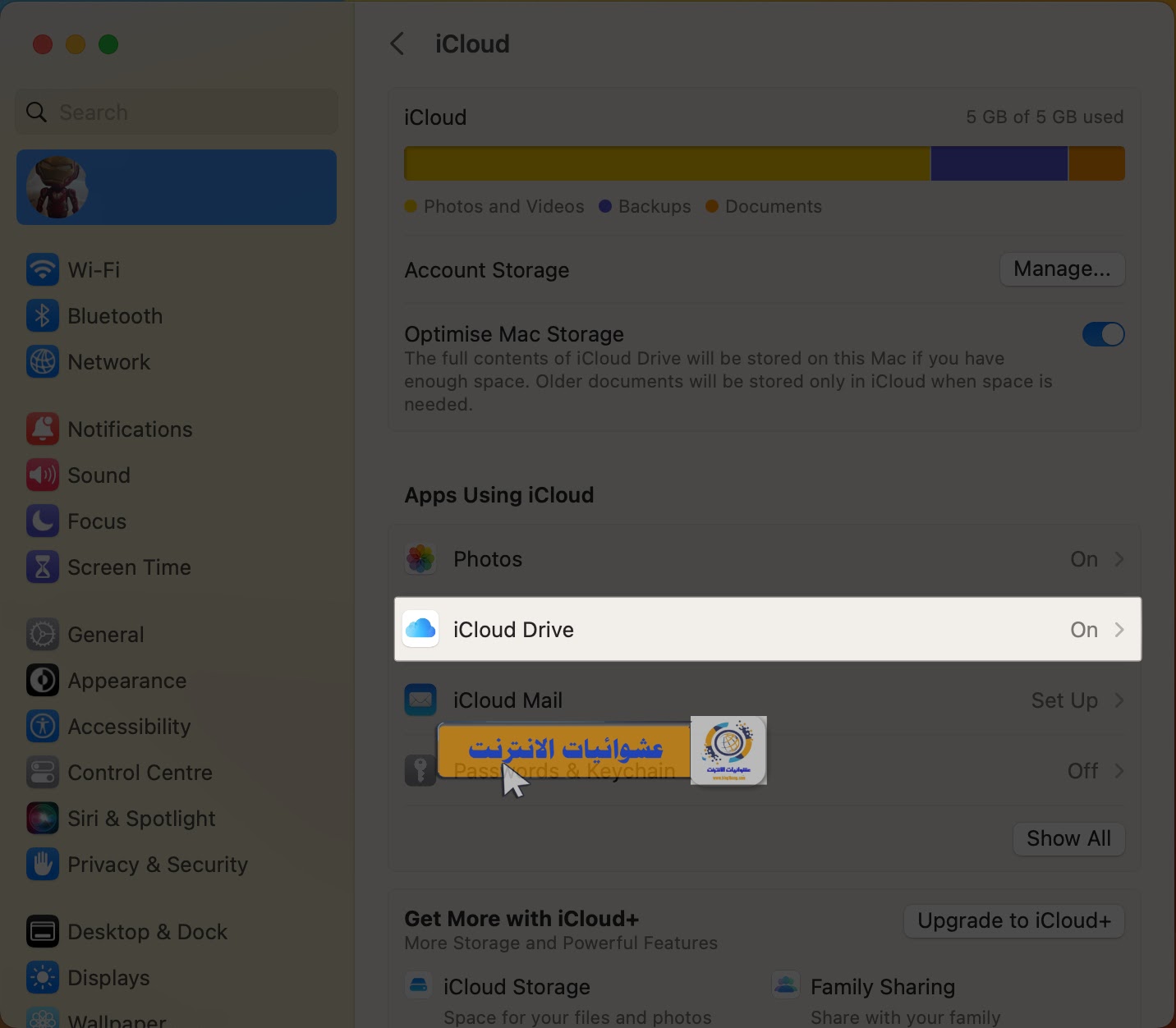Image resolution: width=1176 pixels, height=1028 pixels.
Task: Click the '5 GB of 5 GB used' text
Action: [x=1045, y=117]
